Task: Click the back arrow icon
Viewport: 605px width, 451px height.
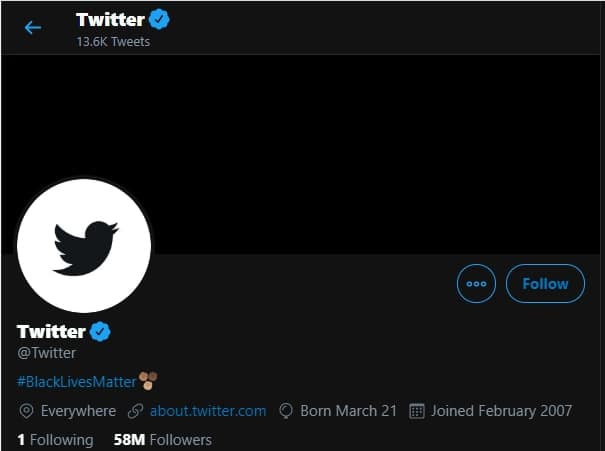Action: [x=33, y=28]
